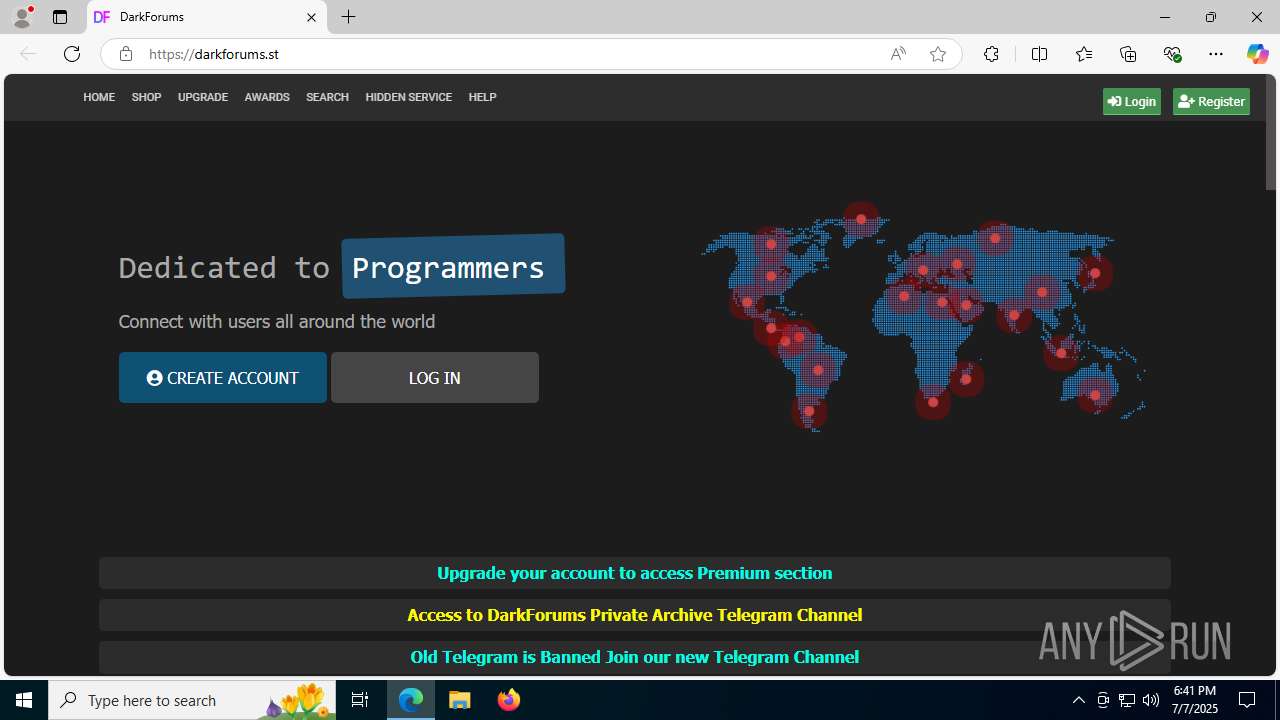The image size is (1280, 720).
Task: Open Firefox from taskbar
Action: pos(509,700)
